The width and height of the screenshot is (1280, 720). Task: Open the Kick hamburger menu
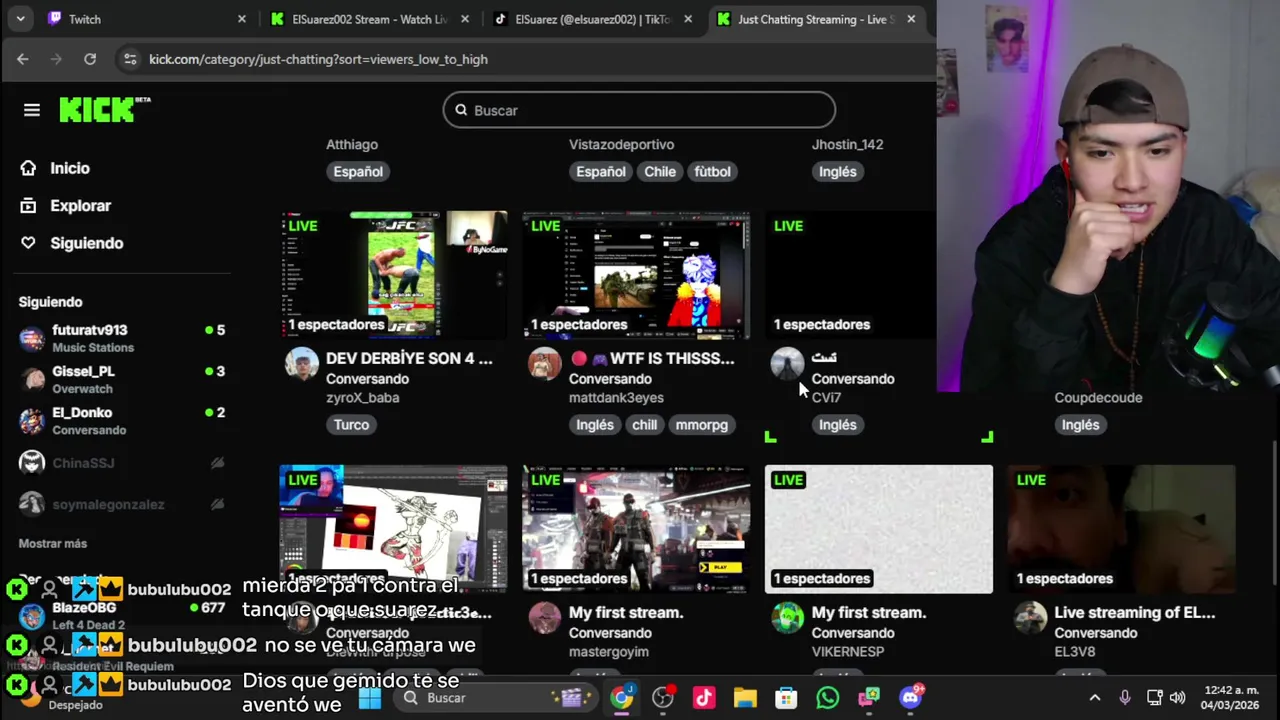pyautogui.click(x=32, y=110)
